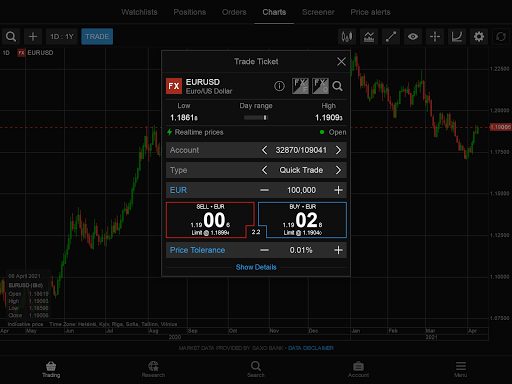Screen dimensions: 512x384
Task: Close the Trade Ticket dialog
Action: tap(341, 61)
